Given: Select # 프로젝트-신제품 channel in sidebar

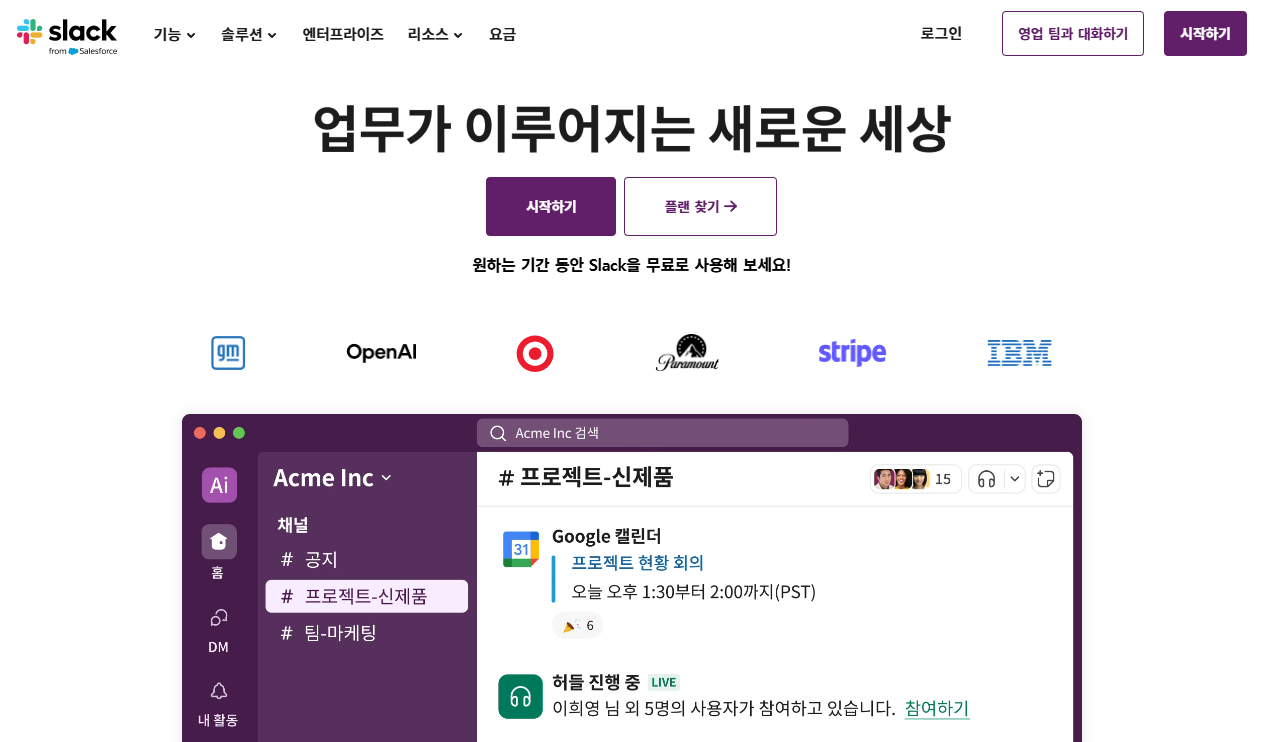Looking at the screenshot, I should [366, 596].
